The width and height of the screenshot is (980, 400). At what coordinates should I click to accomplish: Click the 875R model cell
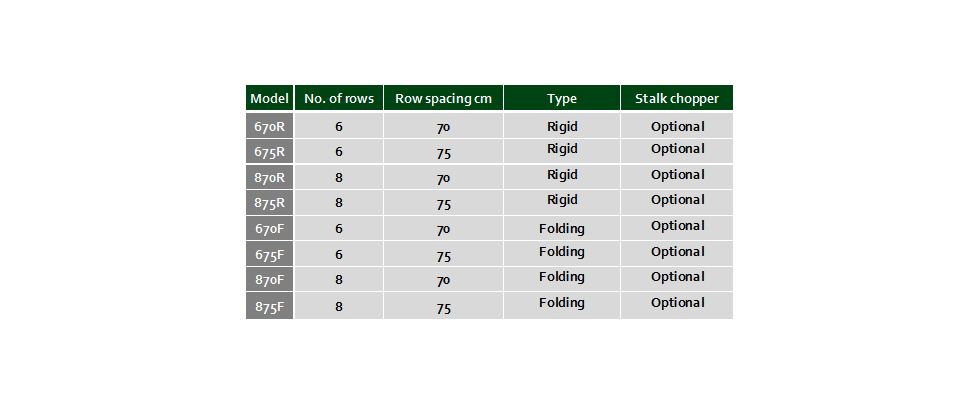(269, 202)
